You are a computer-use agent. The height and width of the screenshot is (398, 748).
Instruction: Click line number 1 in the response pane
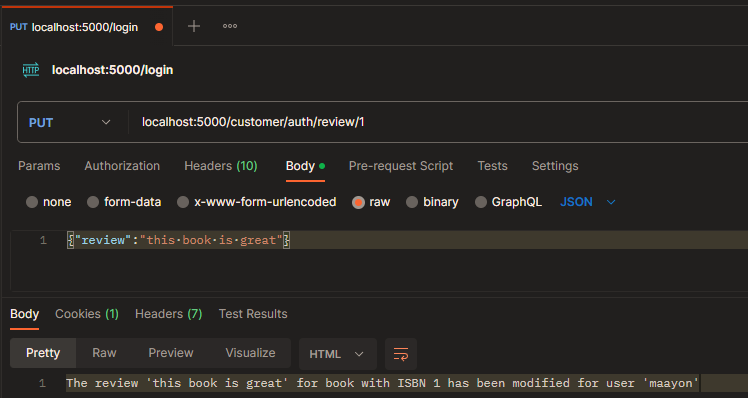coord(42,383)
